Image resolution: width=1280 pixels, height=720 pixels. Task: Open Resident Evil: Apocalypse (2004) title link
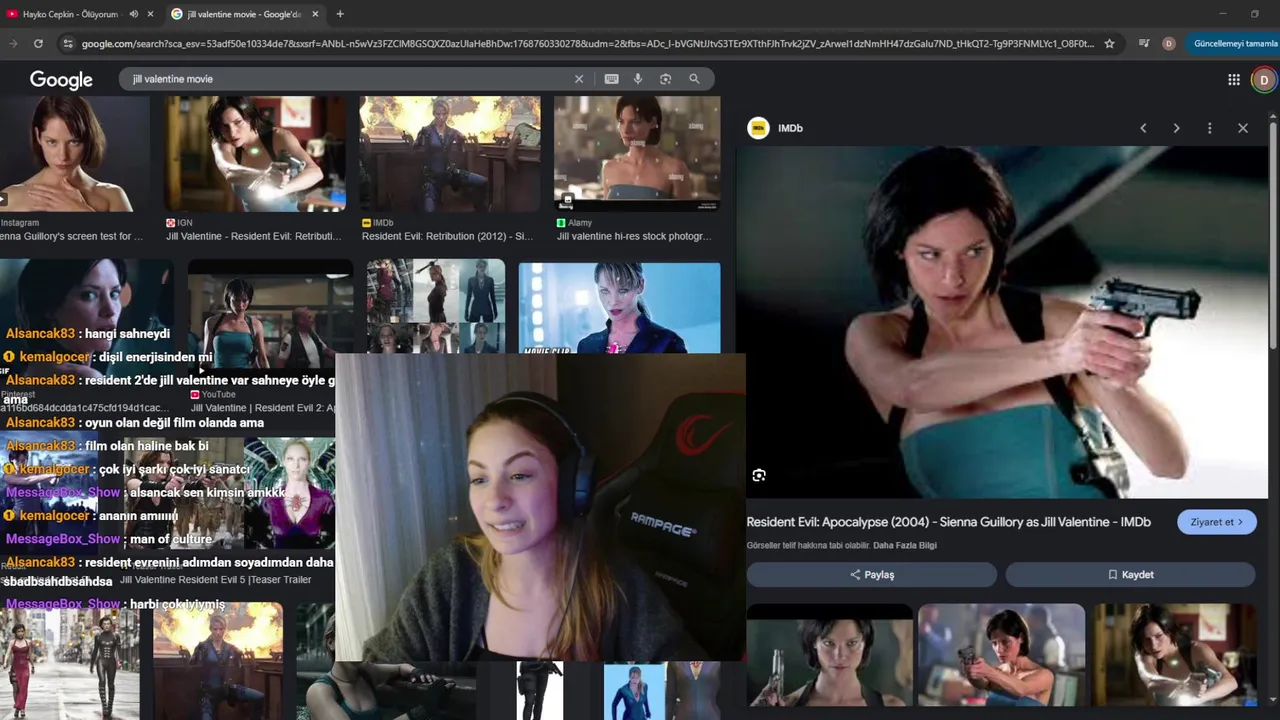pos(948,522)
